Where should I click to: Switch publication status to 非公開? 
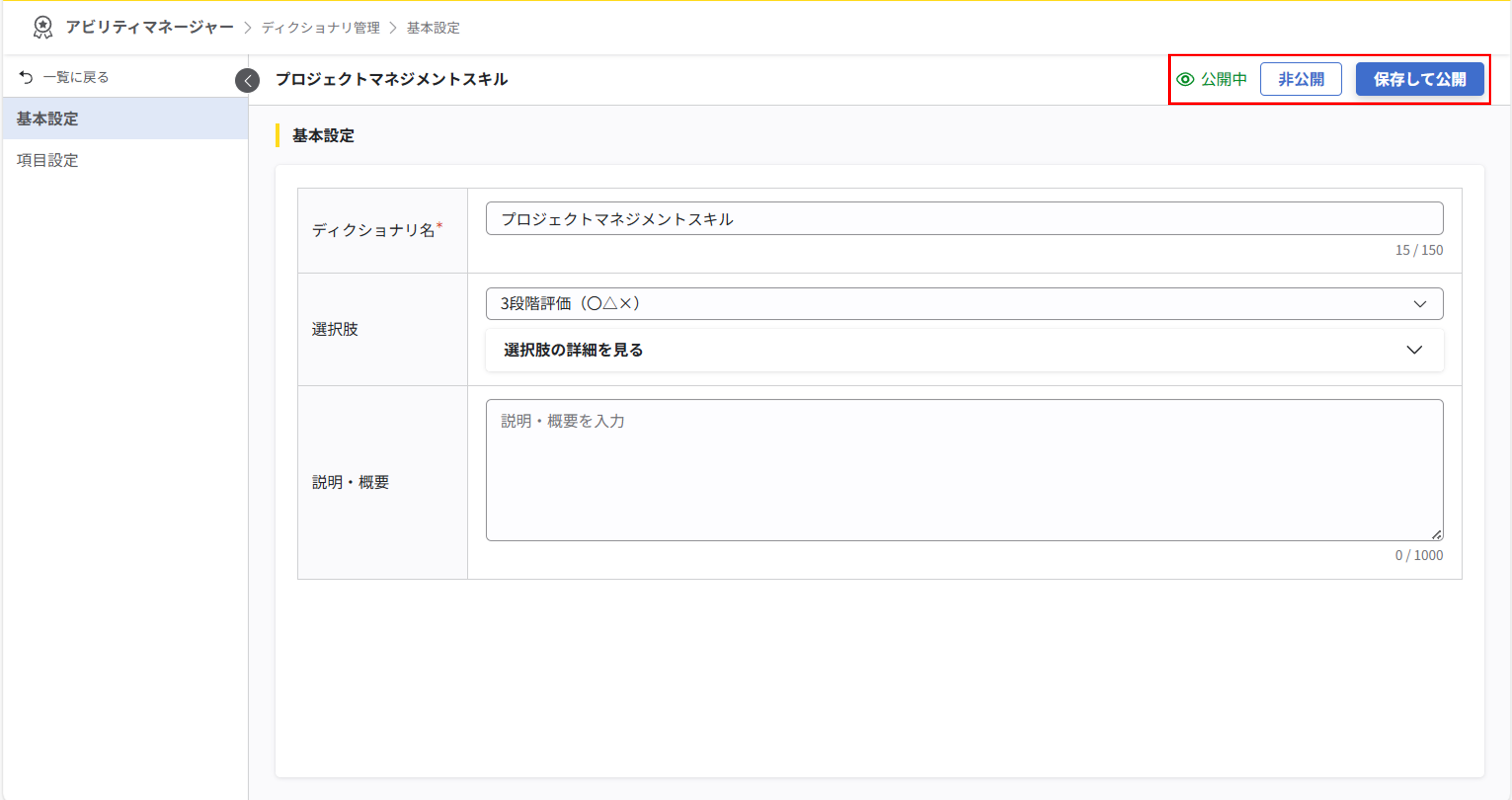(x=1301, y=79)
